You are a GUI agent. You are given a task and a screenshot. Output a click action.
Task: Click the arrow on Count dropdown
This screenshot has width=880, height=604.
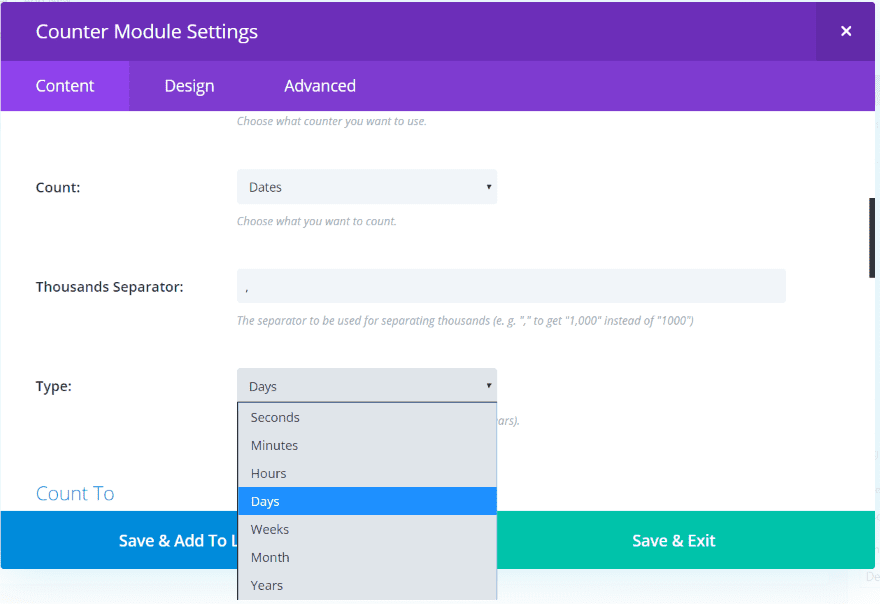[488, 187]
